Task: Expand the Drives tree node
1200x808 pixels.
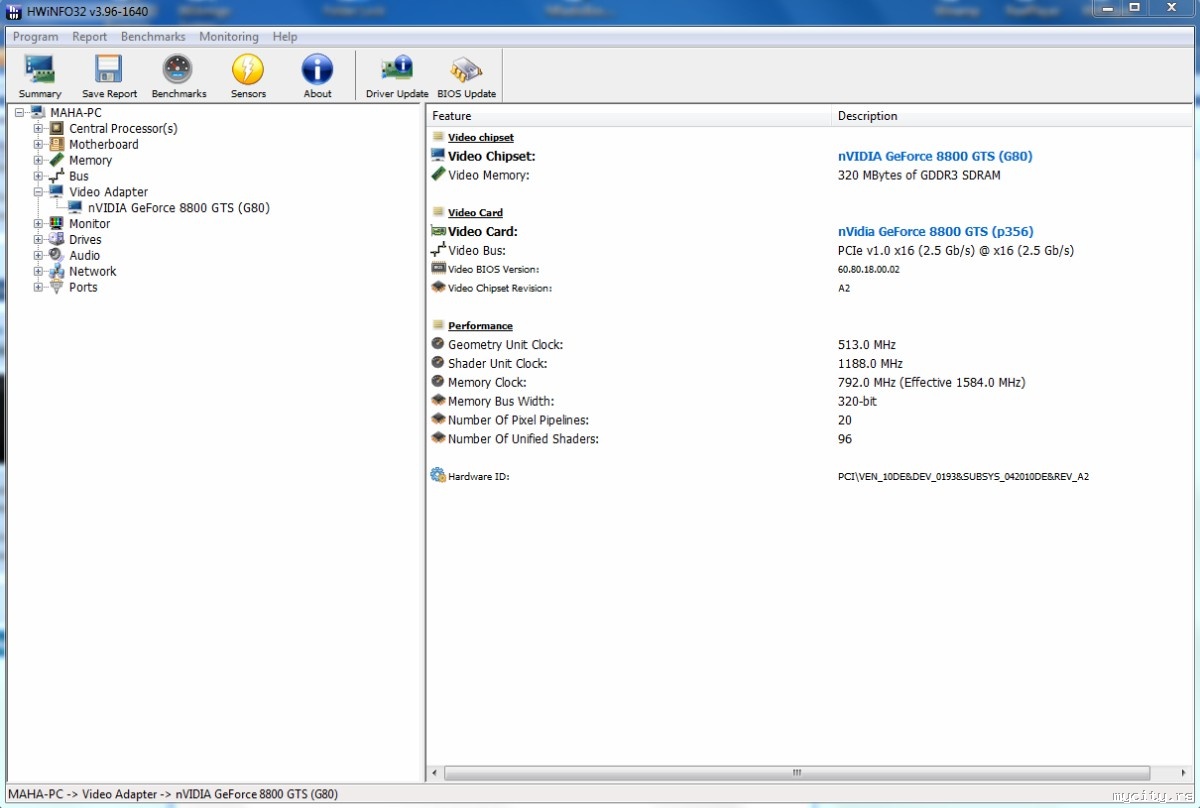Action: click(x=38, y=240)
